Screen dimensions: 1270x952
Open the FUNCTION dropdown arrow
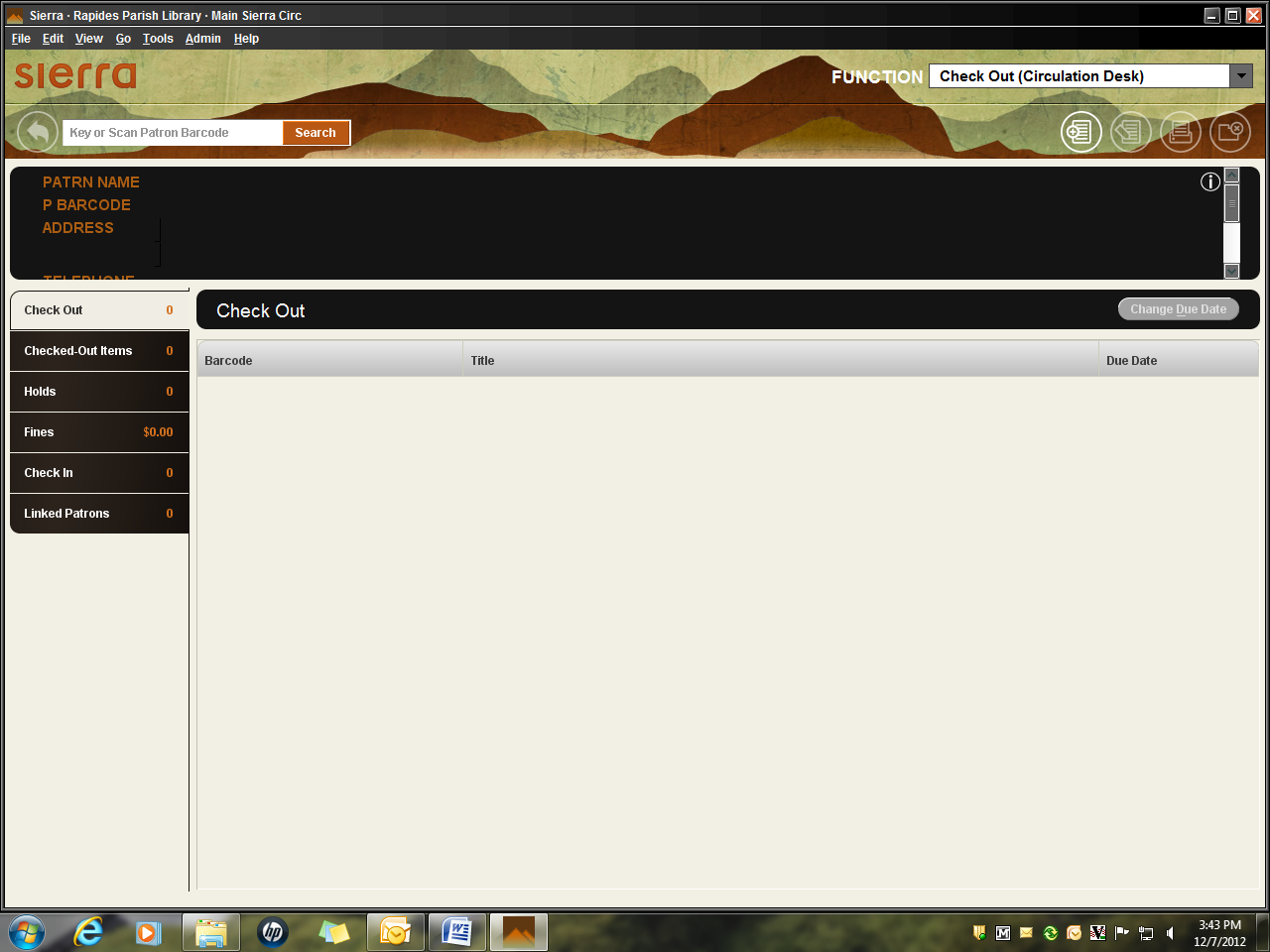coord(1240,76)
